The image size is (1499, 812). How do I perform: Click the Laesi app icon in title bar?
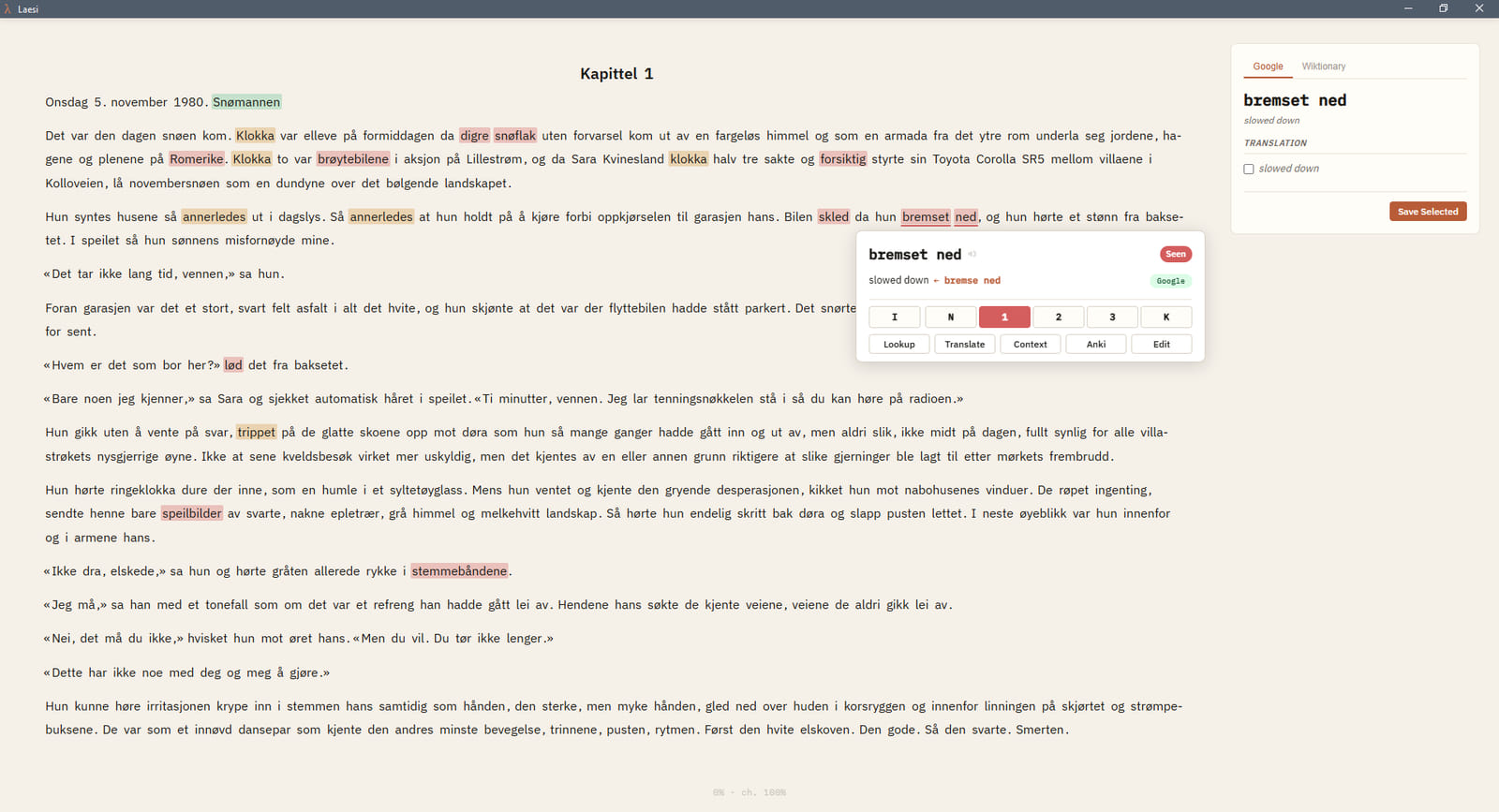click(7, 8)
